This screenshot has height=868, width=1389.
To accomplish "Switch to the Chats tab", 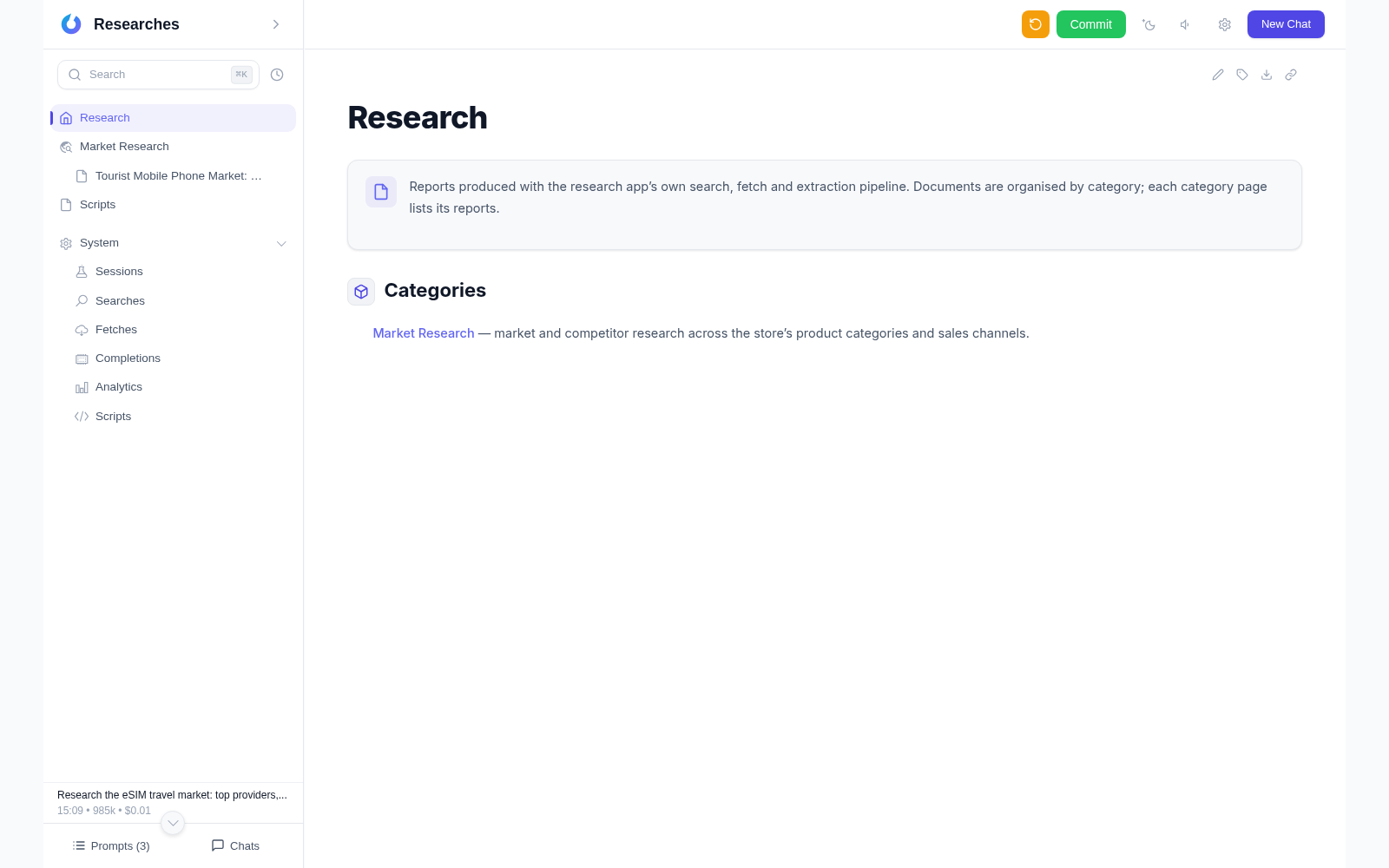I will tap(235, 845).
